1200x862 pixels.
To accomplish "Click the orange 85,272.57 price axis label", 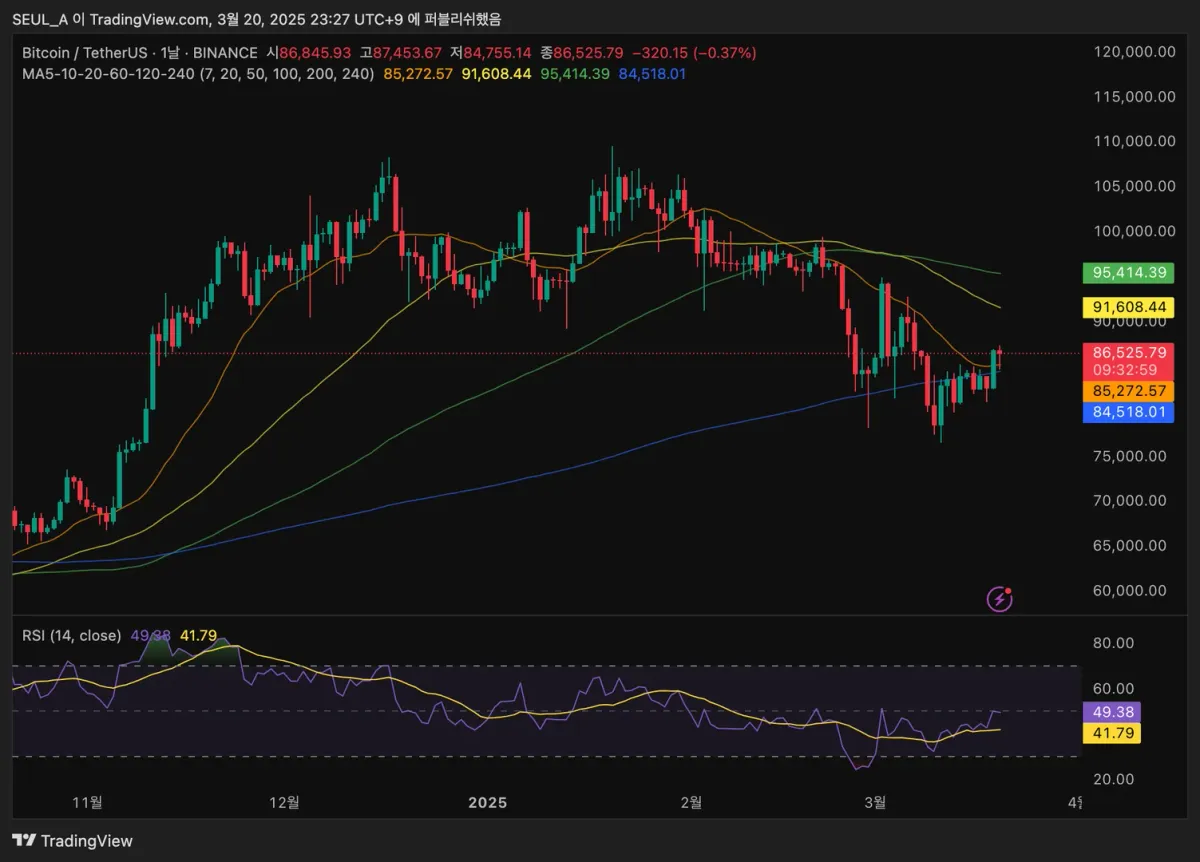I will (1130, 390).
